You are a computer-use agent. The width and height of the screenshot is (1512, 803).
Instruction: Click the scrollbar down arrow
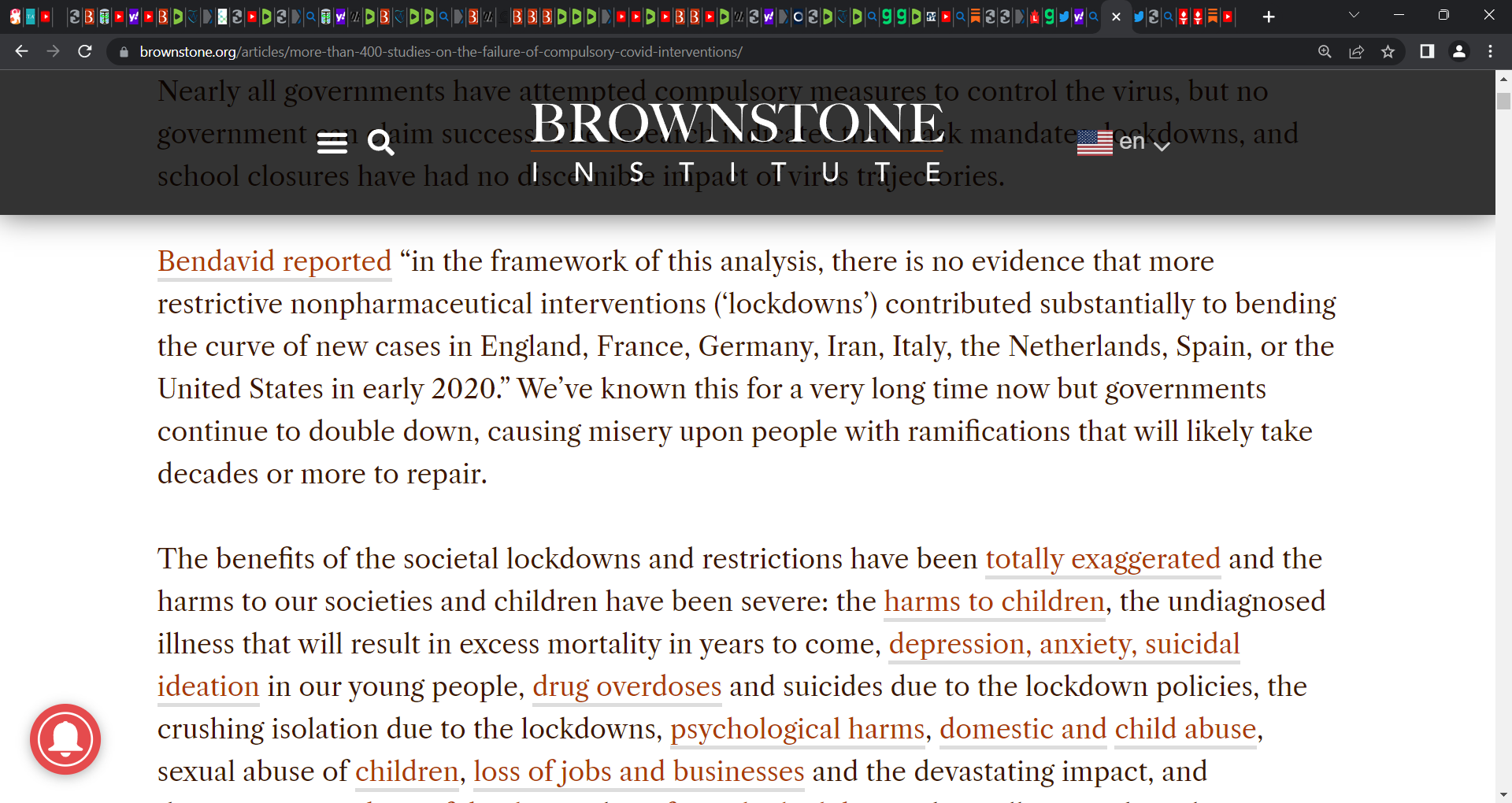(x=1503, y=794)
